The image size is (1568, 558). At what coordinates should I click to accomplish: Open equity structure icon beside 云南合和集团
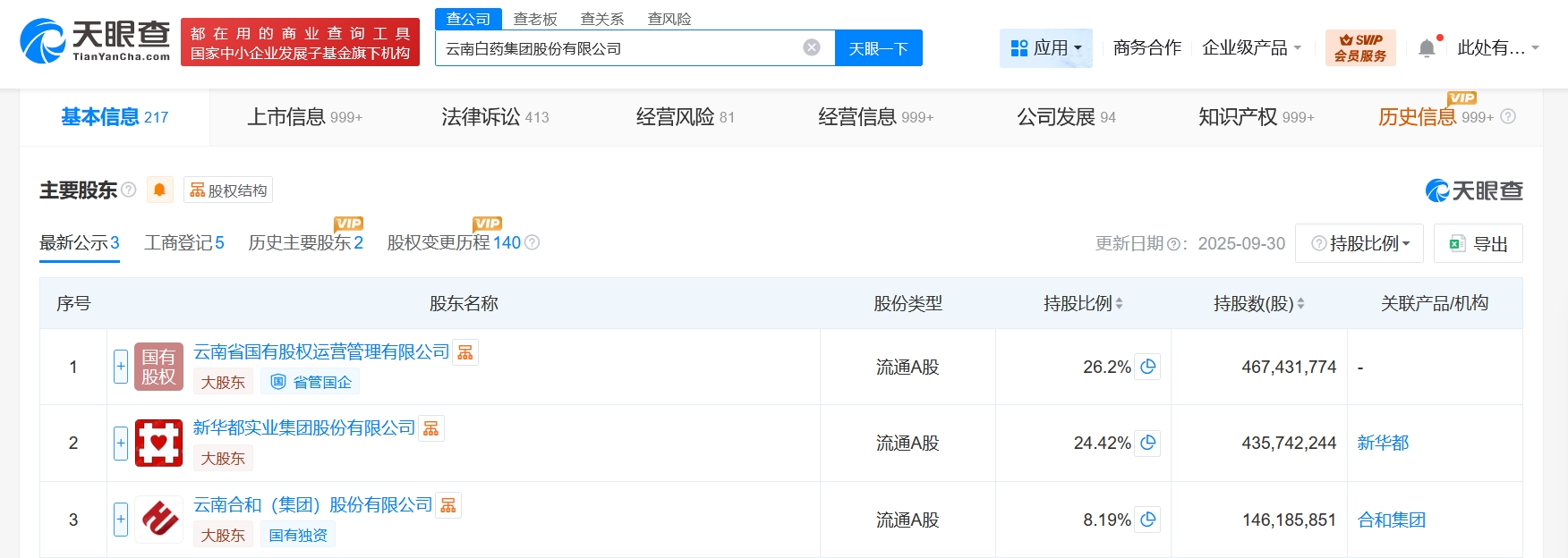(x=448, y=506)
